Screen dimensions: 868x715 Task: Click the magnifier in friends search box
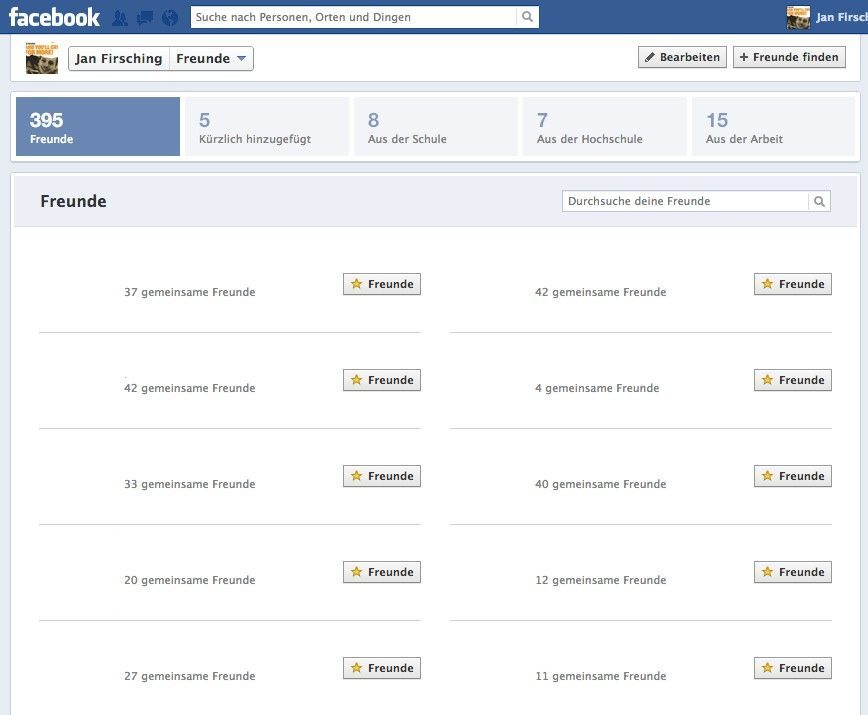(819, 201)
